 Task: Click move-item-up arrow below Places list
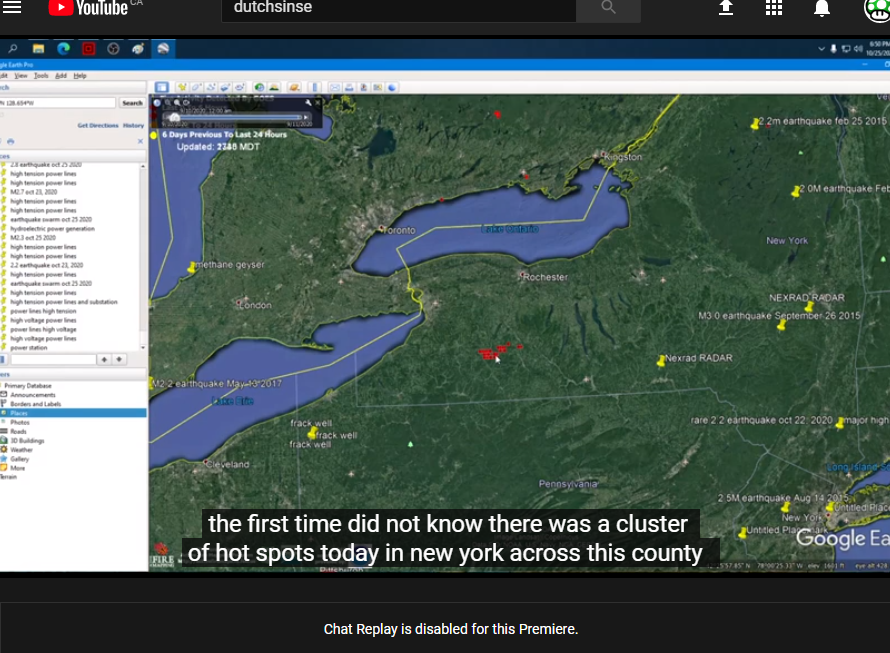[104, 359]
